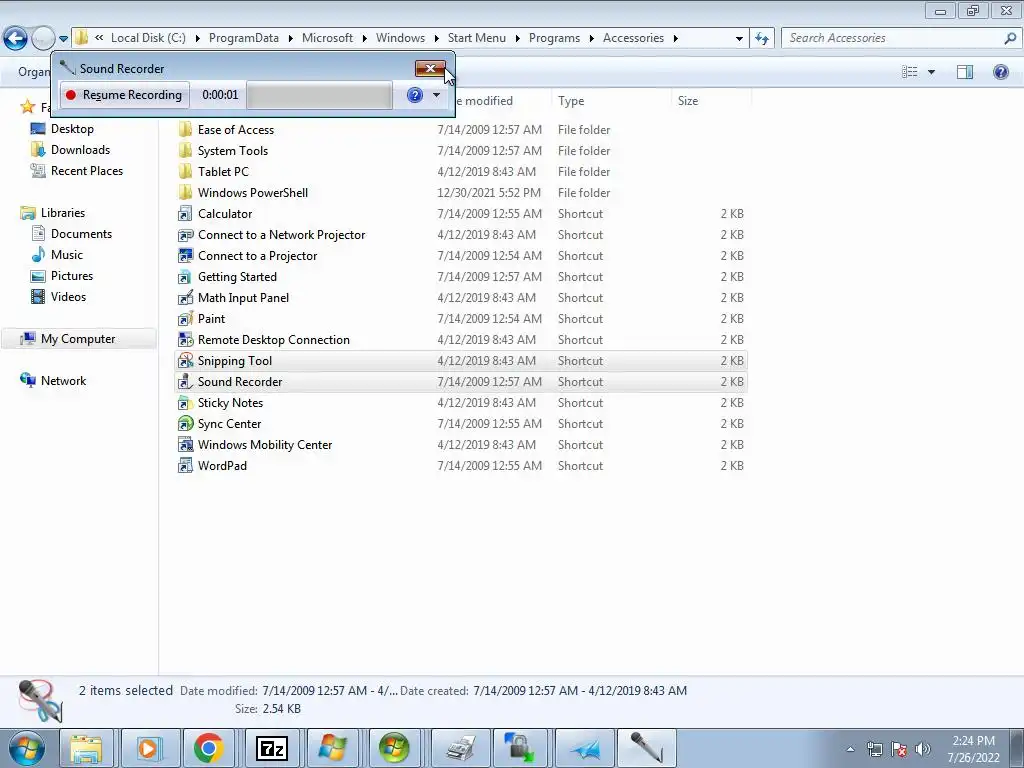This screenshot has height=768, width=1024.
Task: Click the Search Accessories field
Action: click(893, 38)
